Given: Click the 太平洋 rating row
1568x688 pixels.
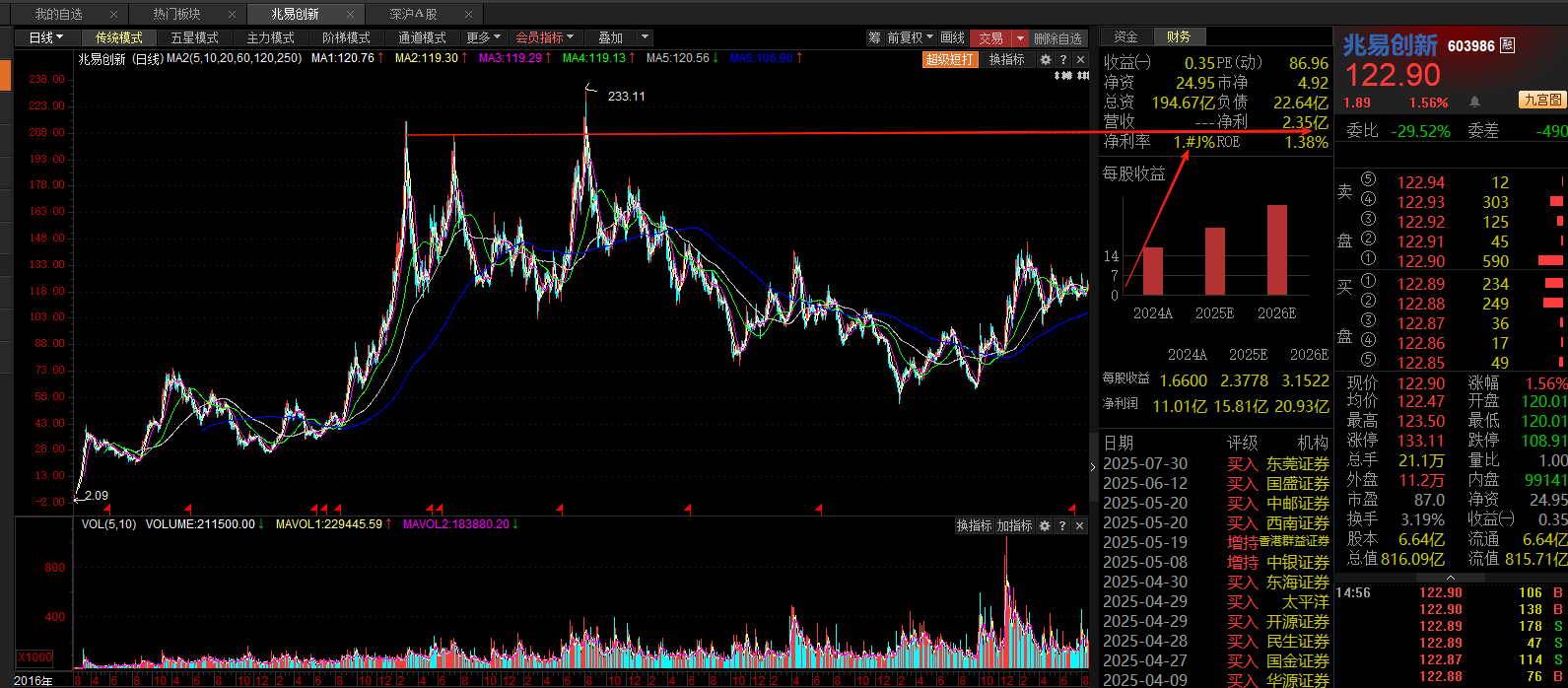Looking at the screenshot, I should (1216, 601).
